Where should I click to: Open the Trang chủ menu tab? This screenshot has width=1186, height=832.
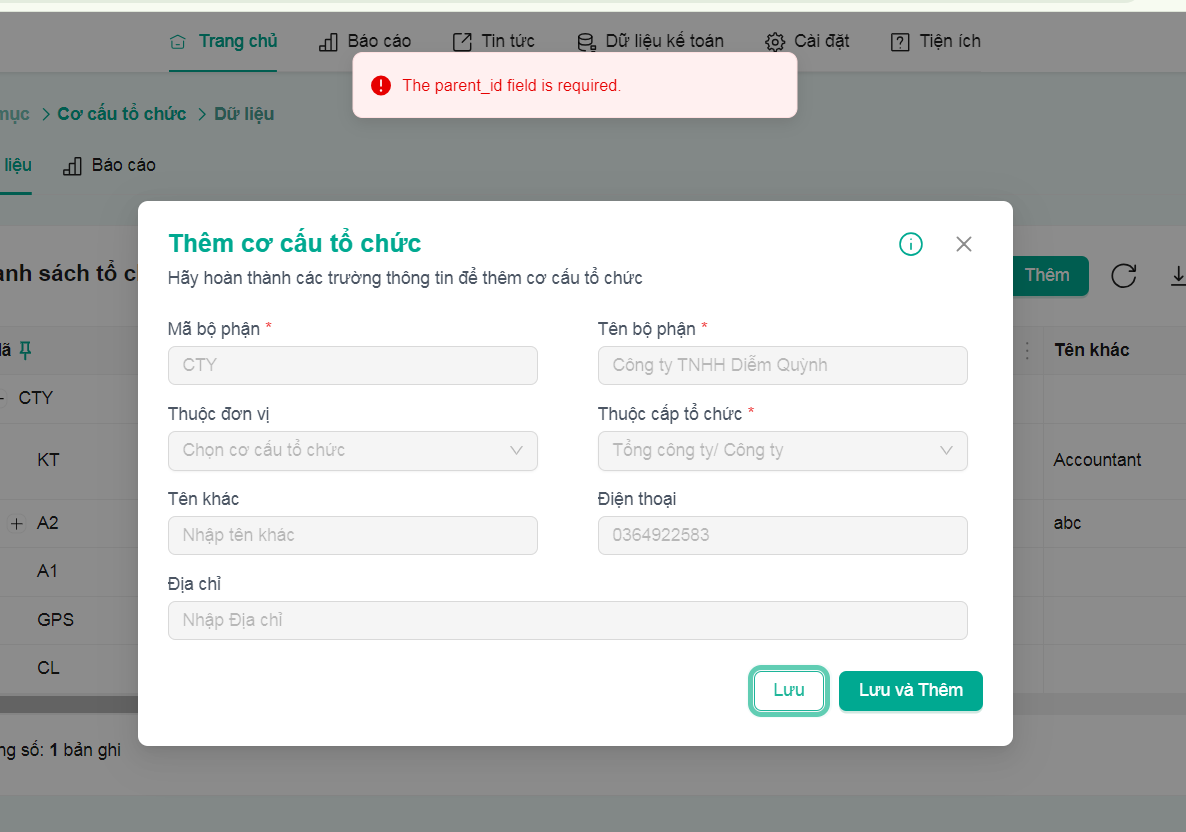[x=223, y=41]
